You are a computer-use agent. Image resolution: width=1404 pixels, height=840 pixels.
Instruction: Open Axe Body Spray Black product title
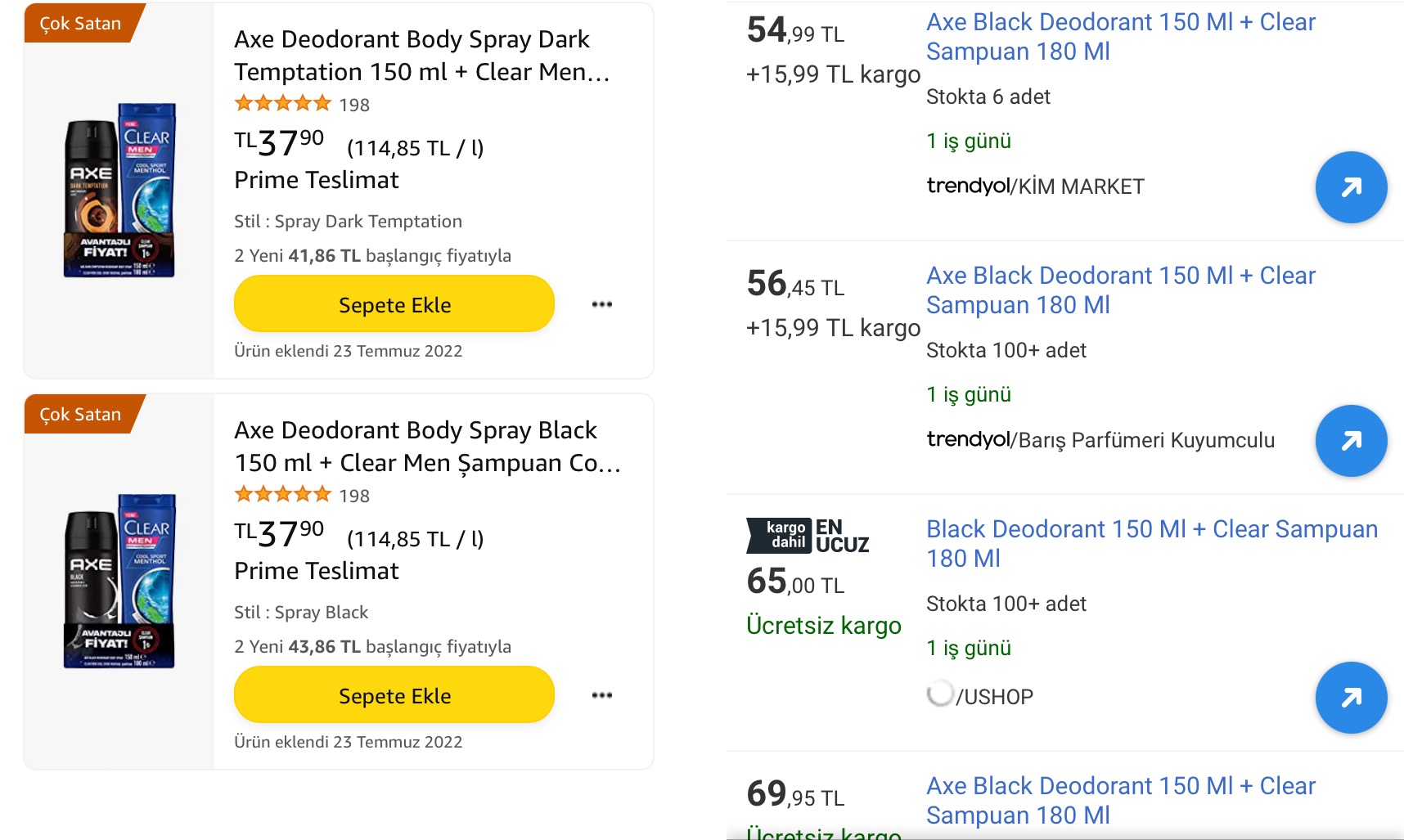pos(427,447)
